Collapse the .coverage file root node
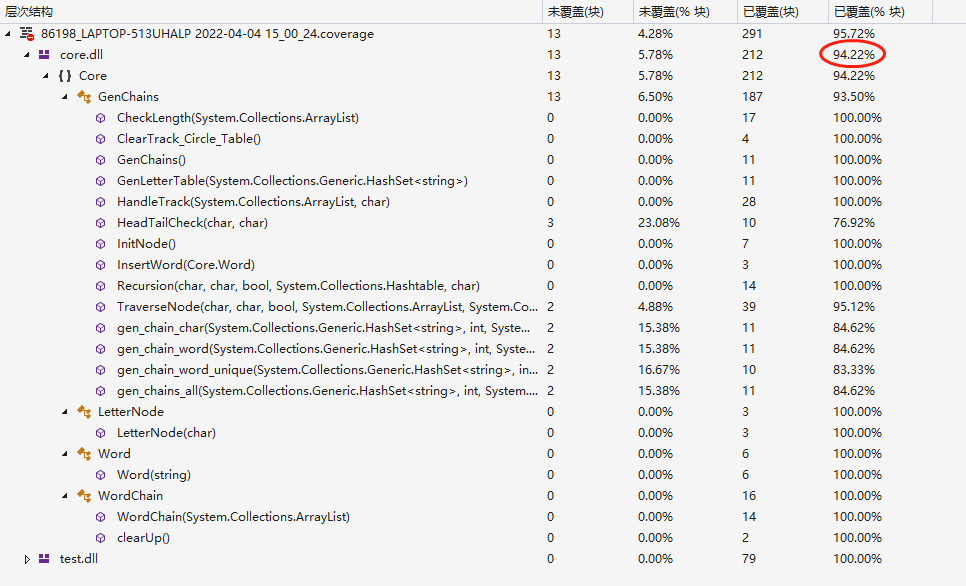 tap(7, 34)
